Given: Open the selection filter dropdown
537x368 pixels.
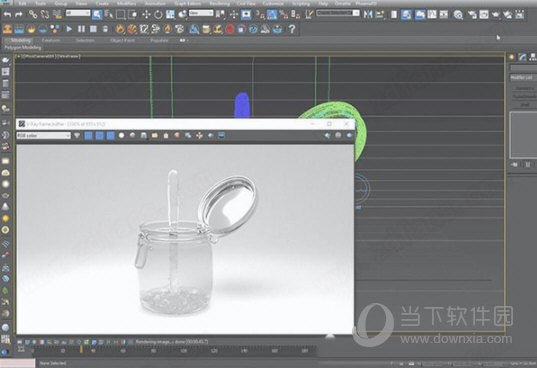Looking at the screenshot, I should pyautogui.click(x=78, y=13).
